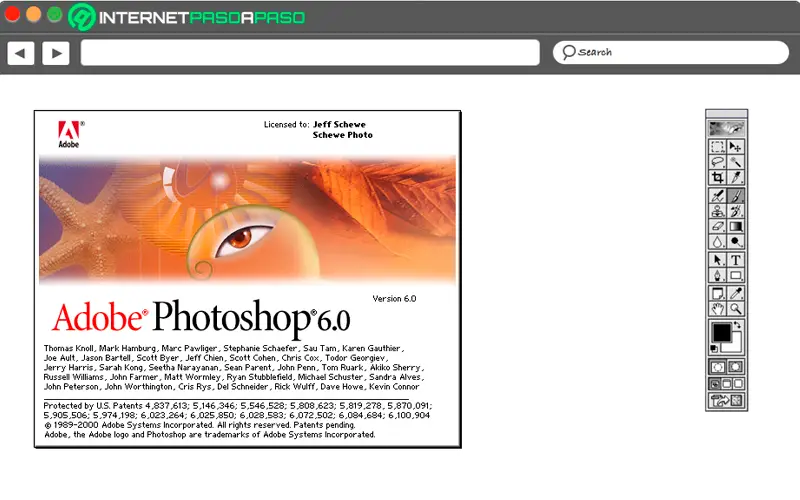Screen dimensions: 800x500
Task: Click the toolbox title bar
Action: [x=727, y=114]
